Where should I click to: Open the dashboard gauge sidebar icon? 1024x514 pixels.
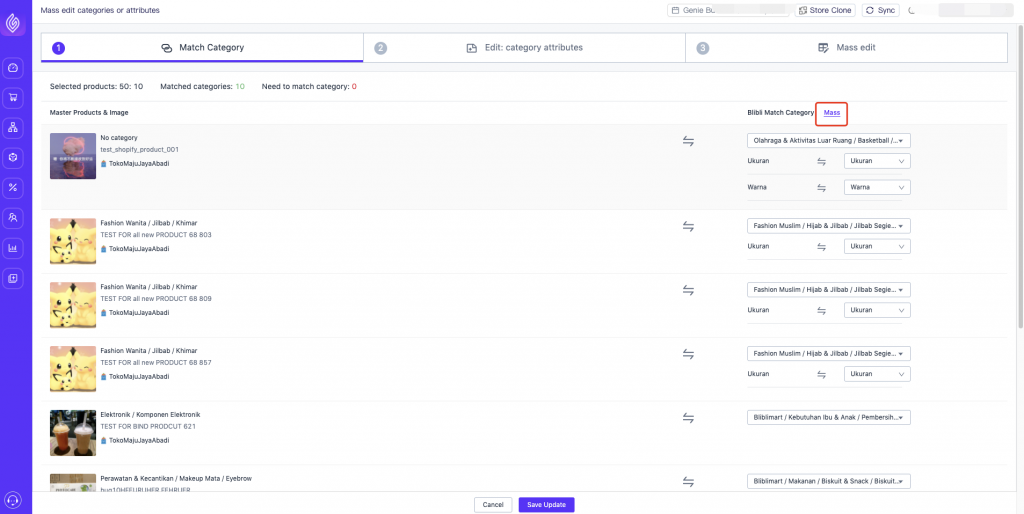coord(13,68)
